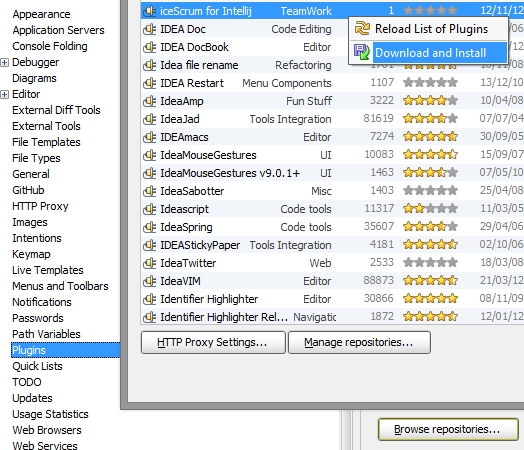Click the star rating of IdeaVIM
524x450 pixels.
pos(430,281)
